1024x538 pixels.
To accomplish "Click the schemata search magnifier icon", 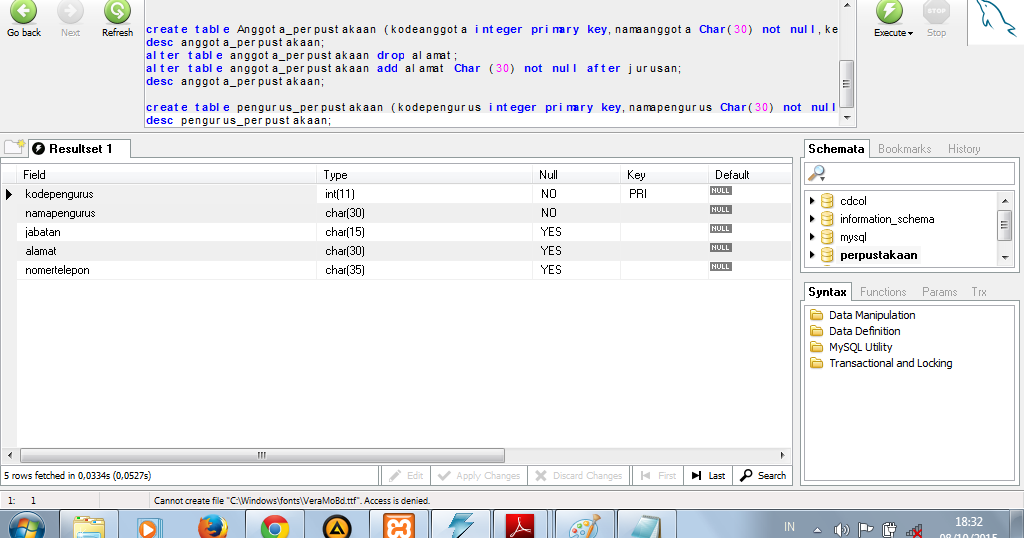I will click(816, 174).
